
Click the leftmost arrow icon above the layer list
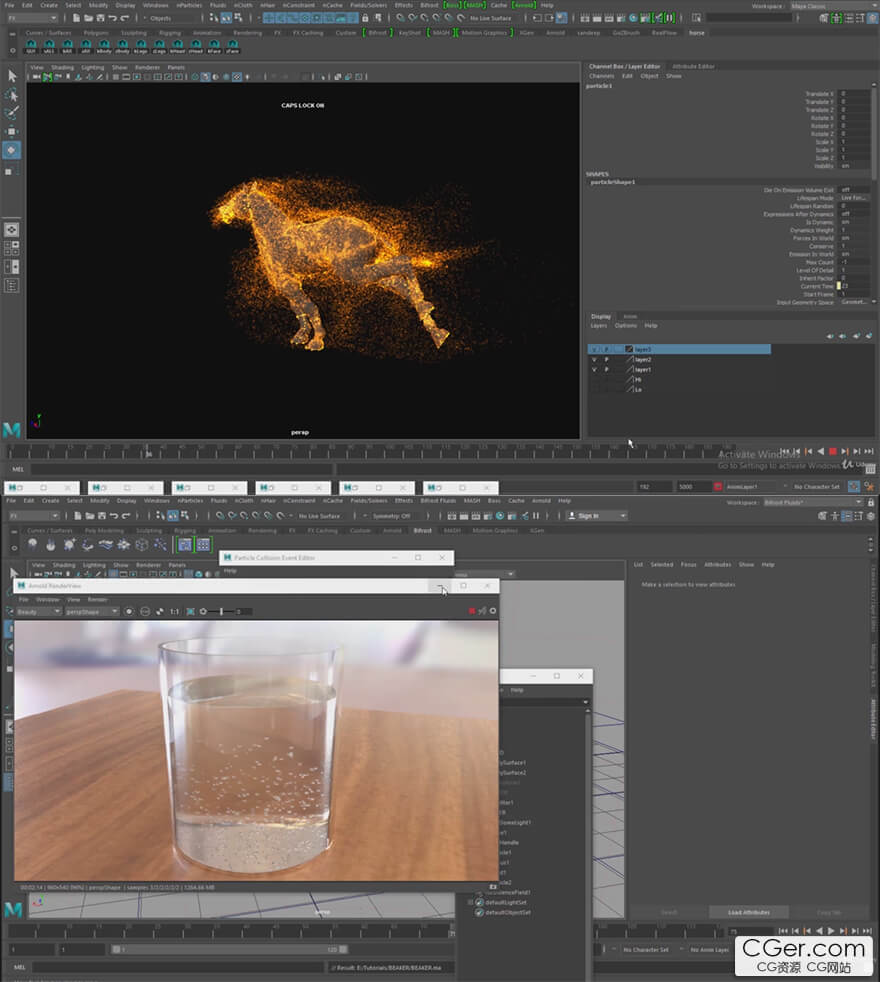pyautogui.click(x=830, y=336)
